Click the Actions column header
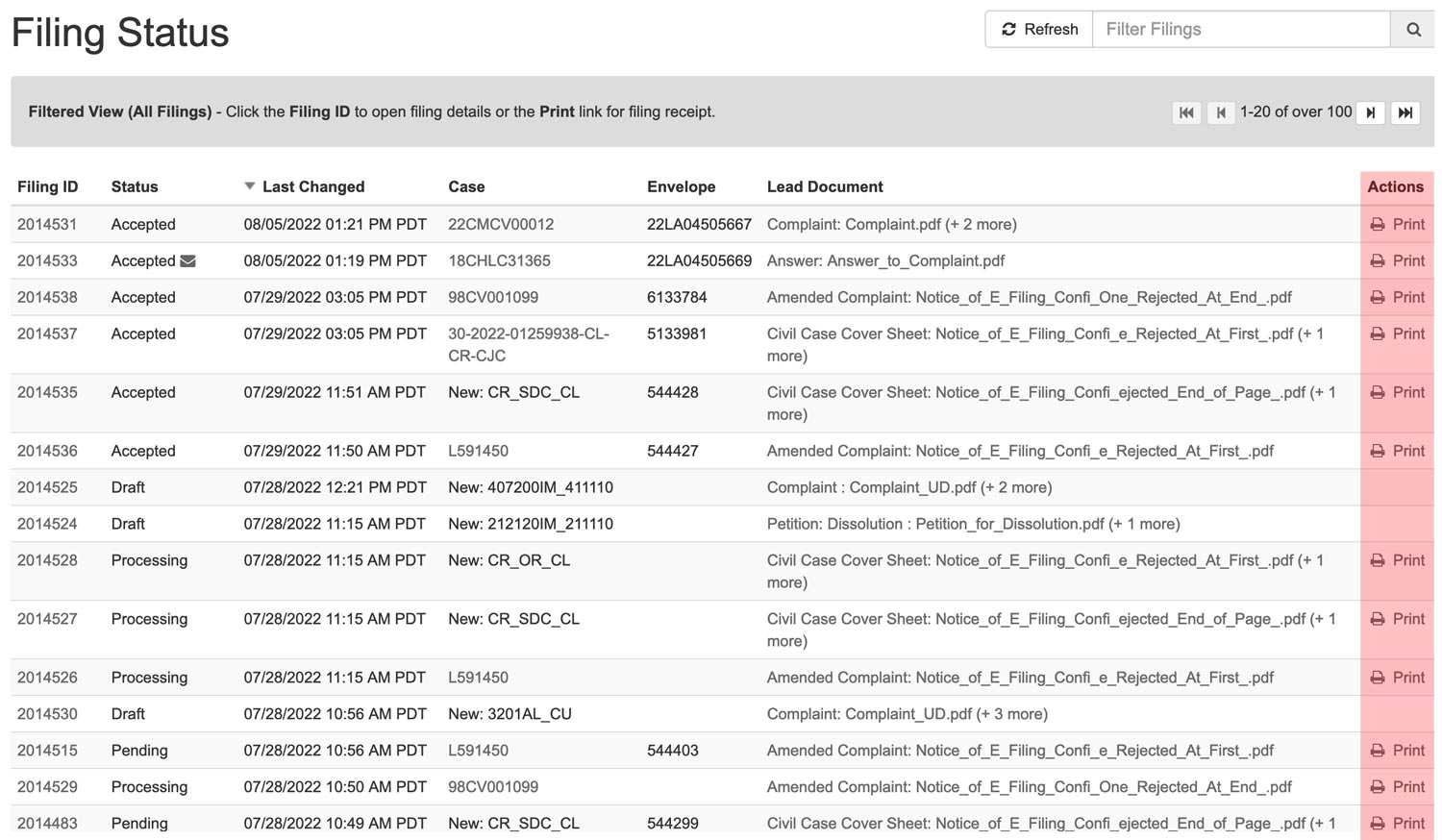1442x840 pixels. coord(1395,186)
